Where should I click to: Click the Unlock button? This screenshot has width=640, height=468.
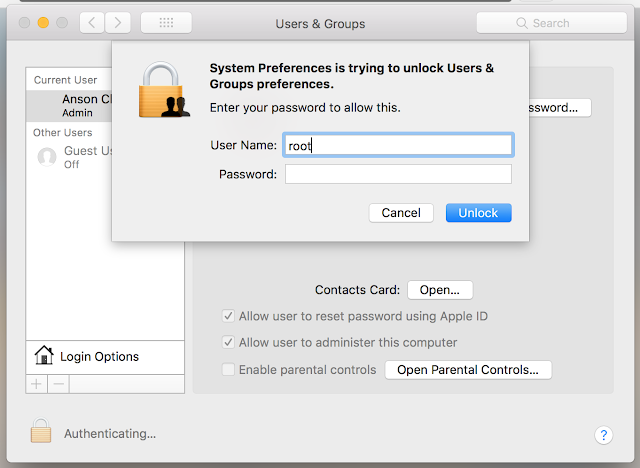tap(478, 212)
